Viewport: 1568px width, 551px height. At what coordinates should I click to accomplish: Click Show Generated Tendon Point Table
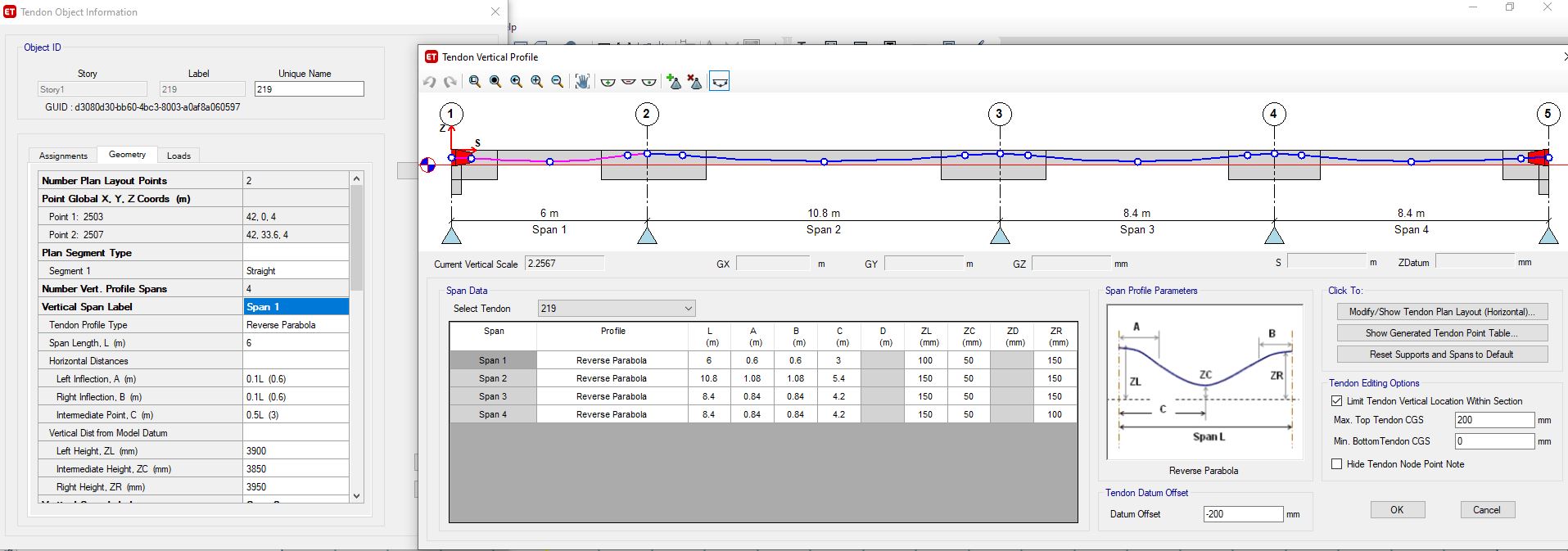point(1442,333)
